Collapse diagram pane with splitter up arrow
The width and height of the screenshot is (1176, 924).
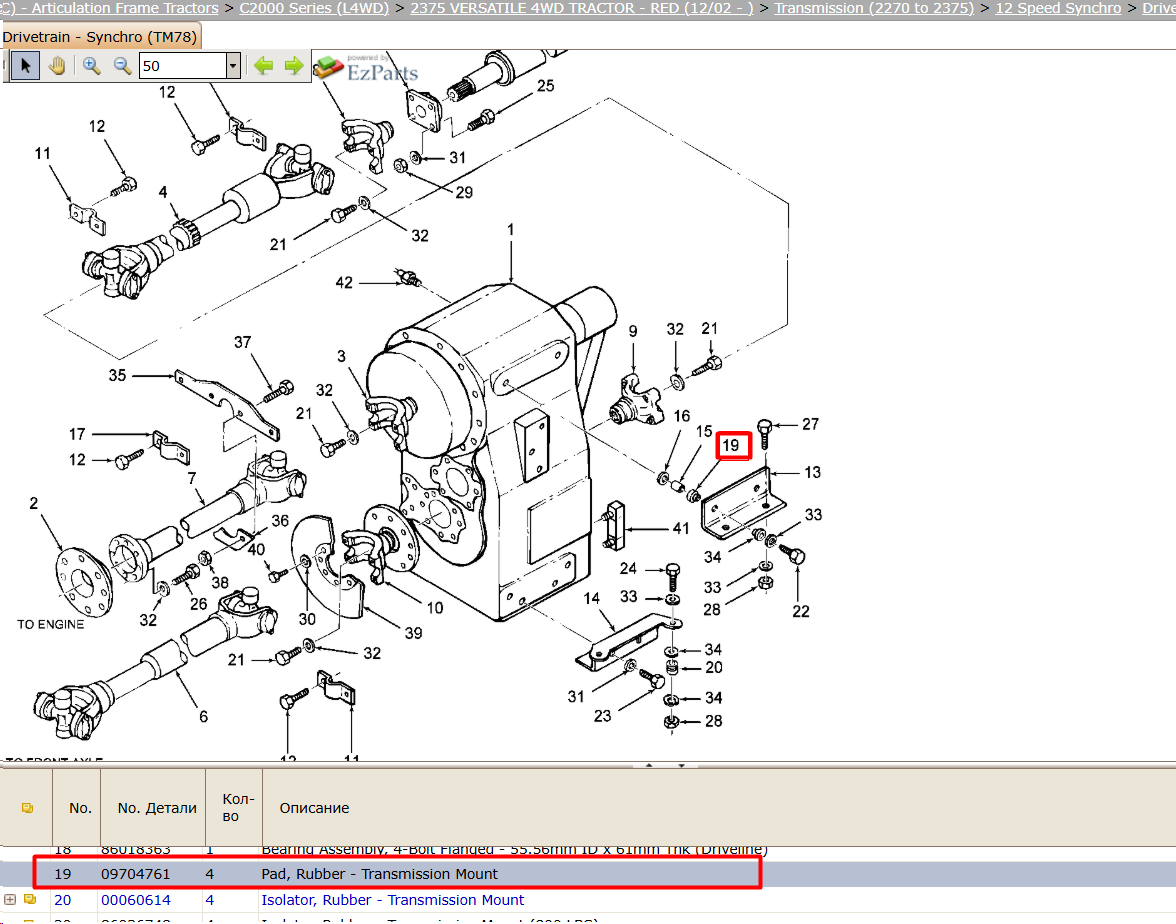[x=649, y=765]
